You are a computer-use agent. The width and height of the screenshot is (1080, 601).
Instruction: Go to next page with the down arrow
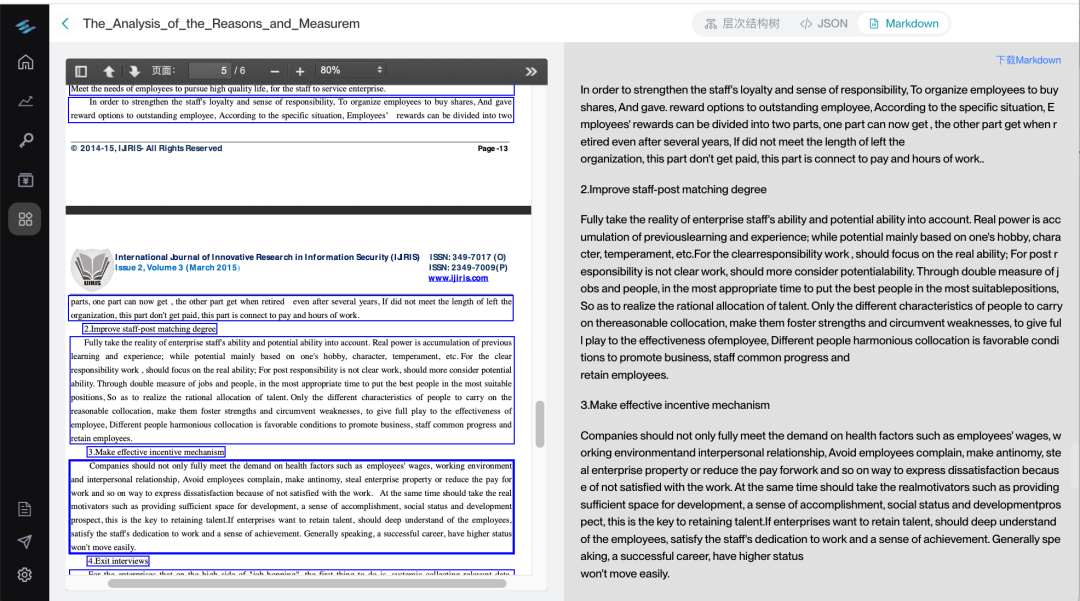(134, 71)
